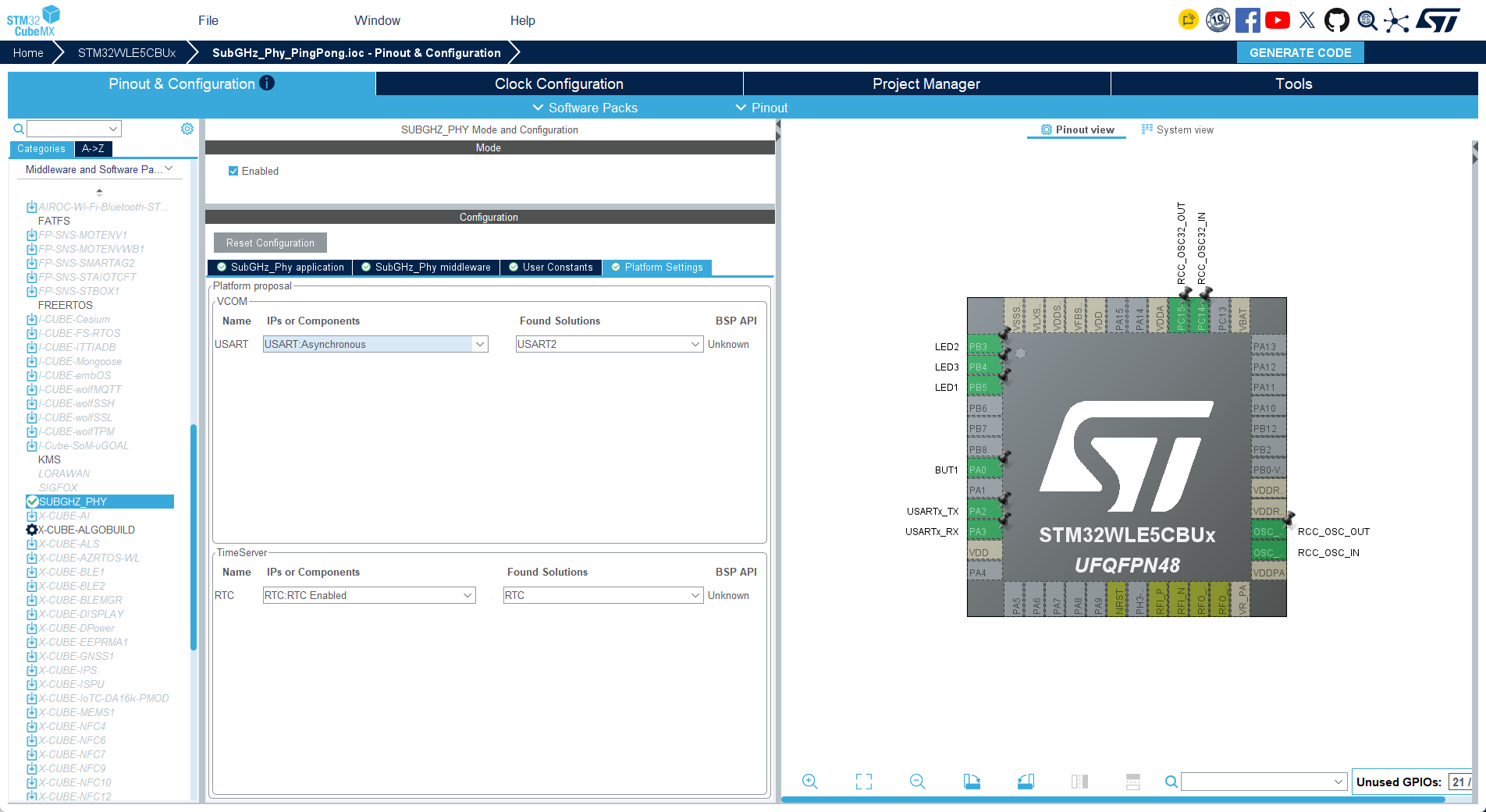1486x812 pixels.
Task: Click the search icon above Categories
Action: pos(19,129)
